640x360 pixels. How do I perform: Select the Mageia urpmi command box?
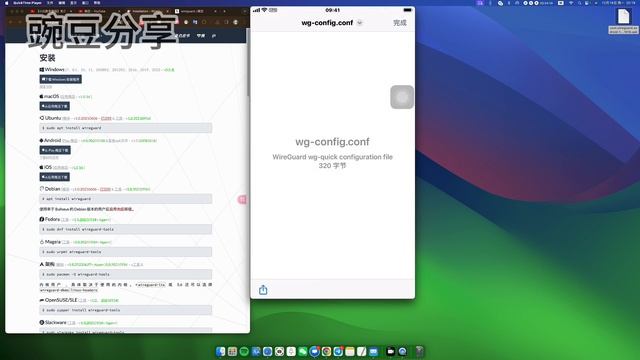point(126,252)
